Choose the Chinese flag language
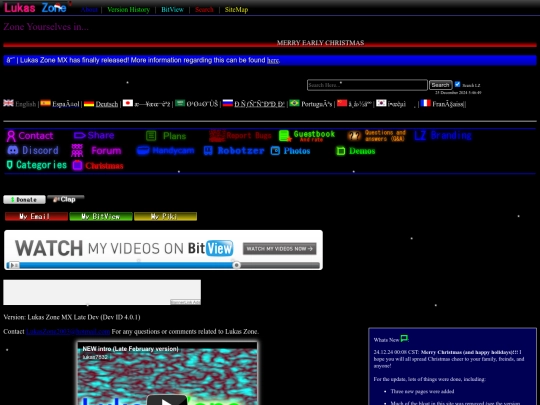 pos(342,103)
